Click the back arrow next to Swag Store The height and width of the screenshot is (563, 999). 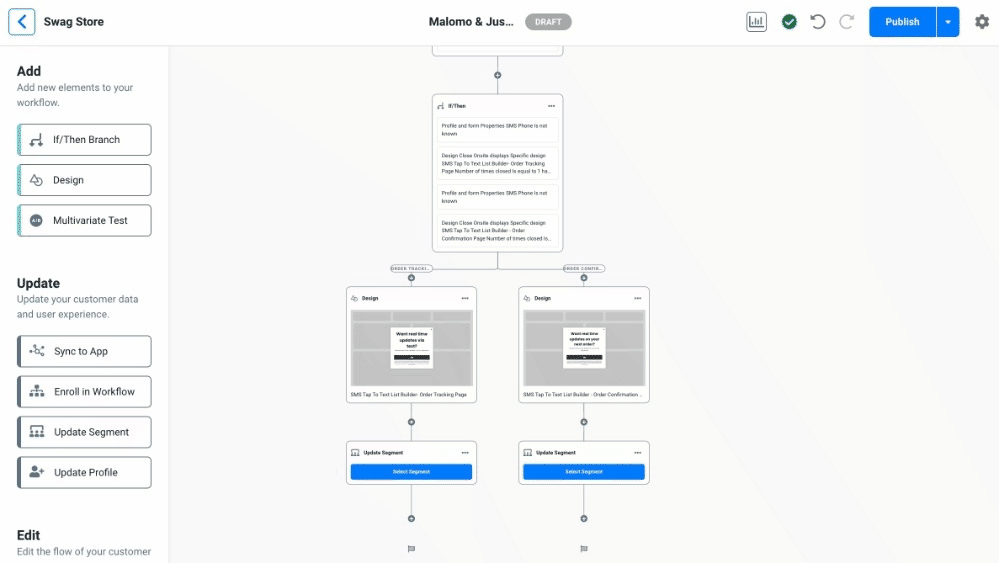coord(22,22)
